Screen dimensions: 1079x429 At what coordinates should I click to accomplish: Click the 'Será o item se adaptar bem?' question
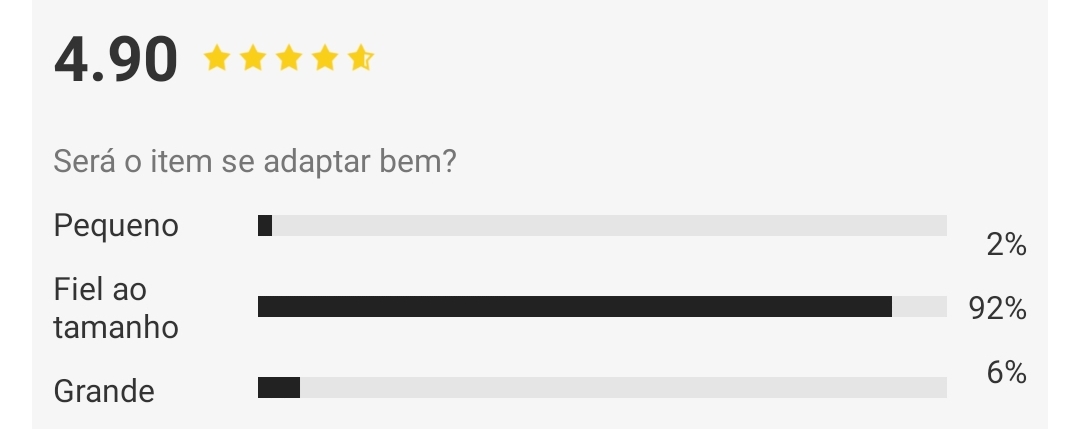click(x=255, y=162)
